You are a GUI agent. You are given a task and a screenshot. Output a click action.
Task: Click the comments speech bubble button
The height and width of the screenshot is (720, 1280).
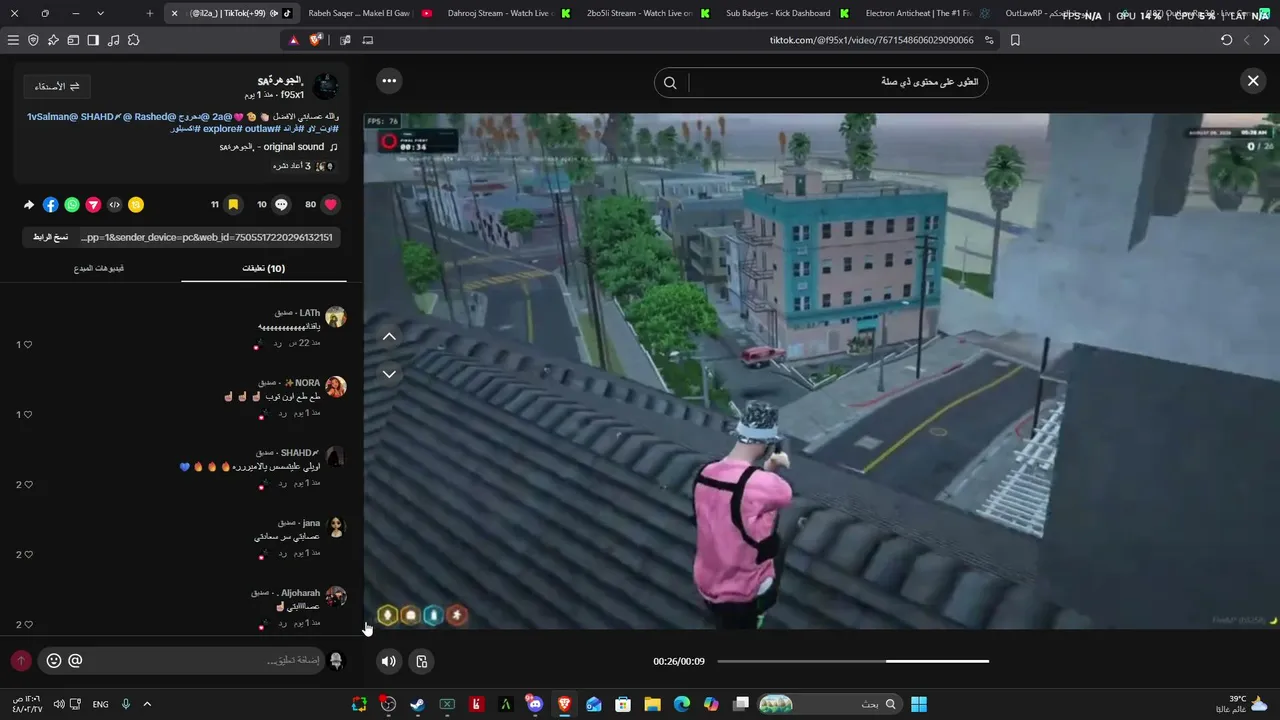point(282,205)
